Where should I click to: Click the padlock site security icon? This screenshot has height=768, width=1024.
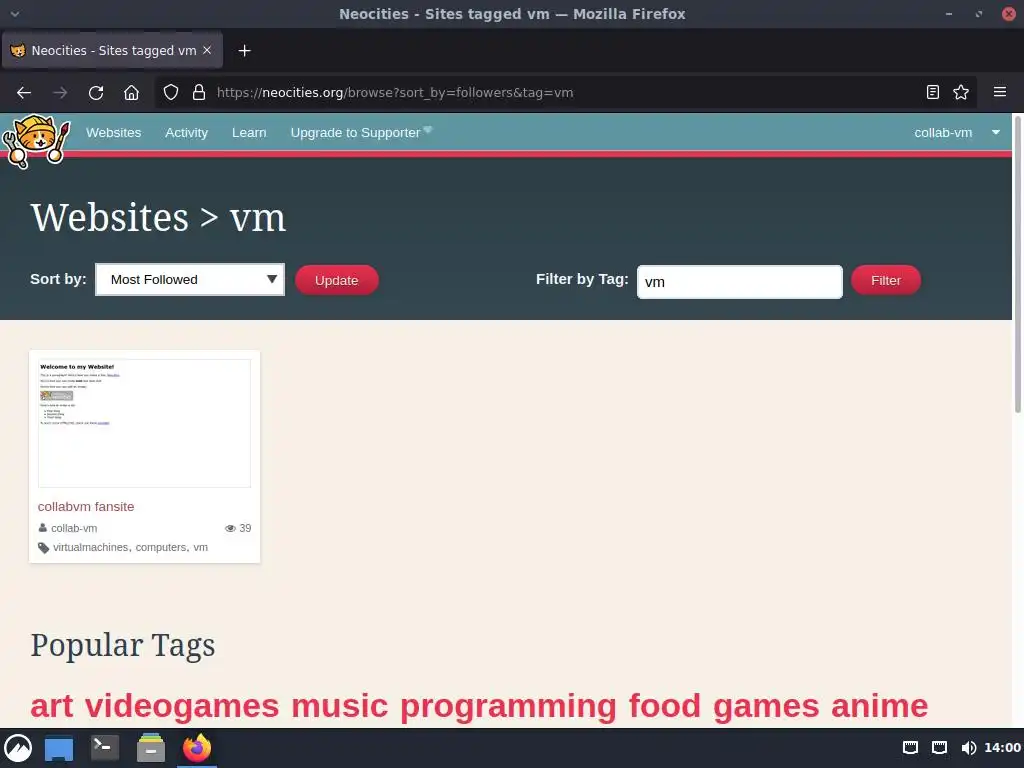point(199,93)
